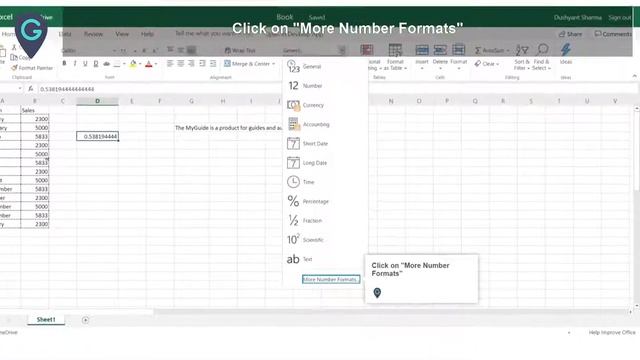Viewport: 640px width, 360px height.
Task: Toggle strikethrough formatting
Action: [x=107, y=64]
